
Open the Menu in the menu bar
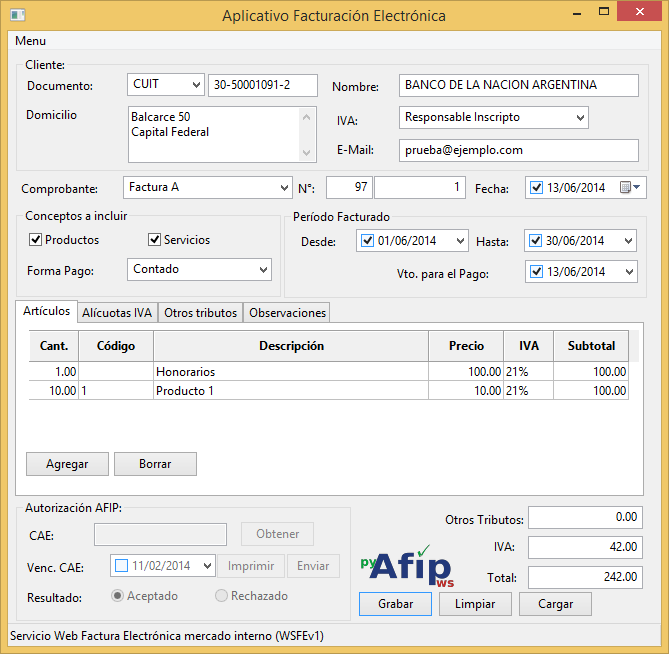[x=30, y=41]
